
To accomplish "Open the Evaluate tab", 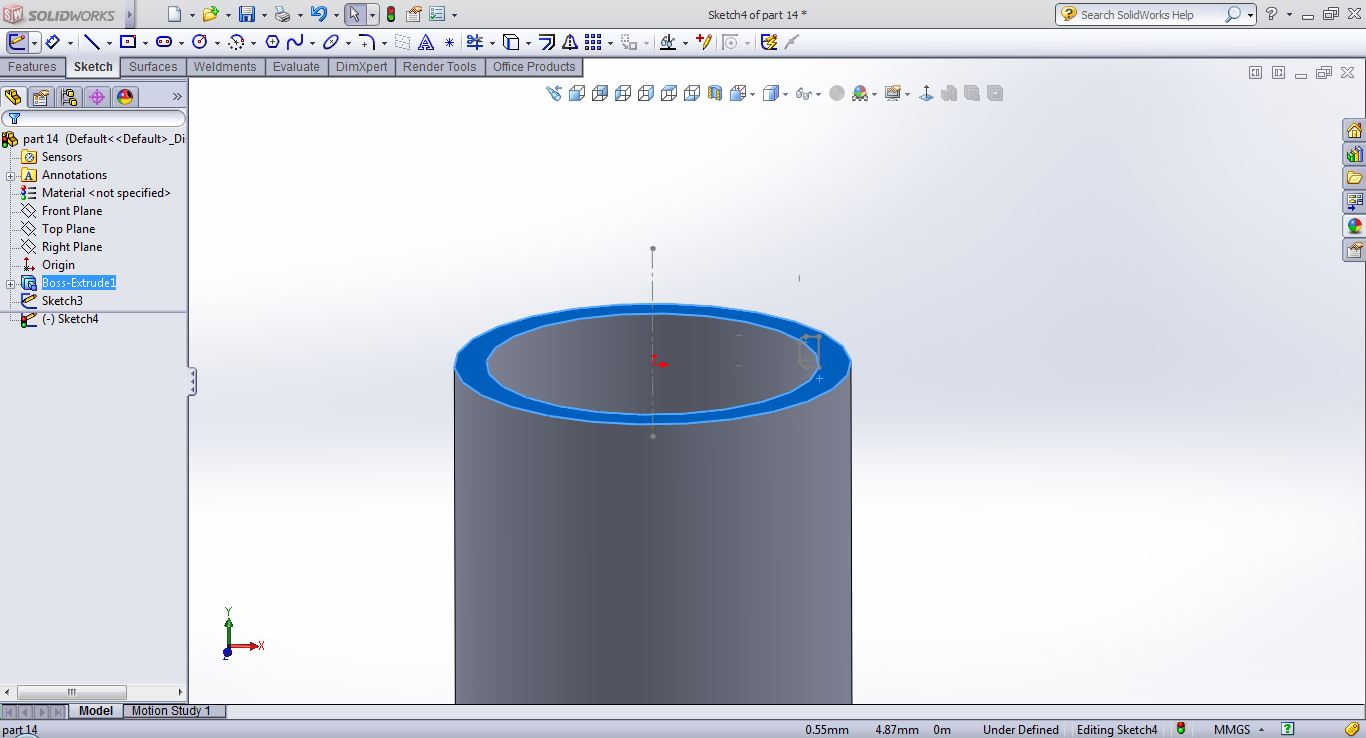I will (296, 67).
